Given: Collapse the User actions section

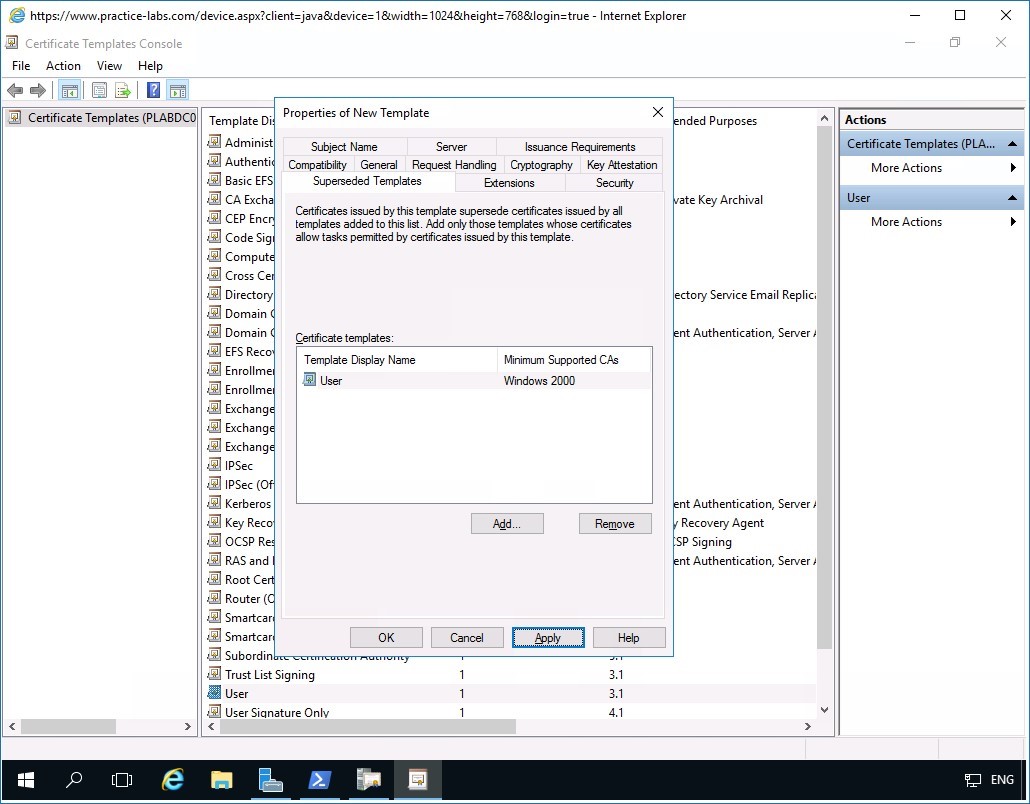Looking at the screenshot, I should 1012,197.
